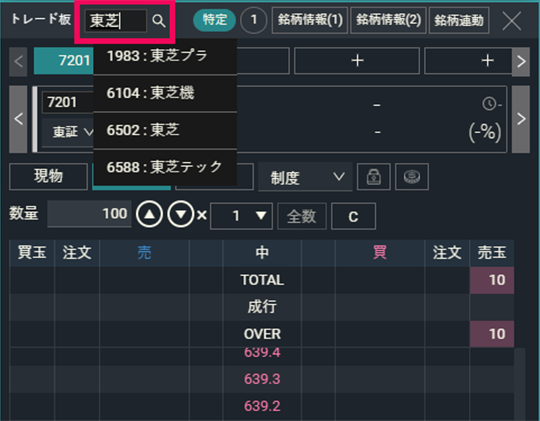The height and width of the screenshot is (421, 540).
Task: Open the 7201 board tab
Action: pyautogui.click(x=64, y=61)
